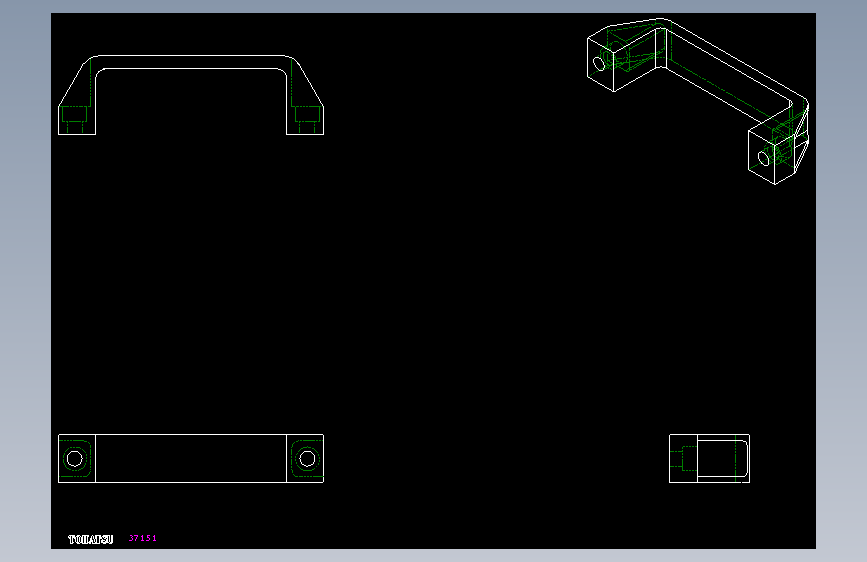Screen dimensions: 867x562
Task: Select the right side view of handle
Action: pyautogui.click(x=709, y=459)
